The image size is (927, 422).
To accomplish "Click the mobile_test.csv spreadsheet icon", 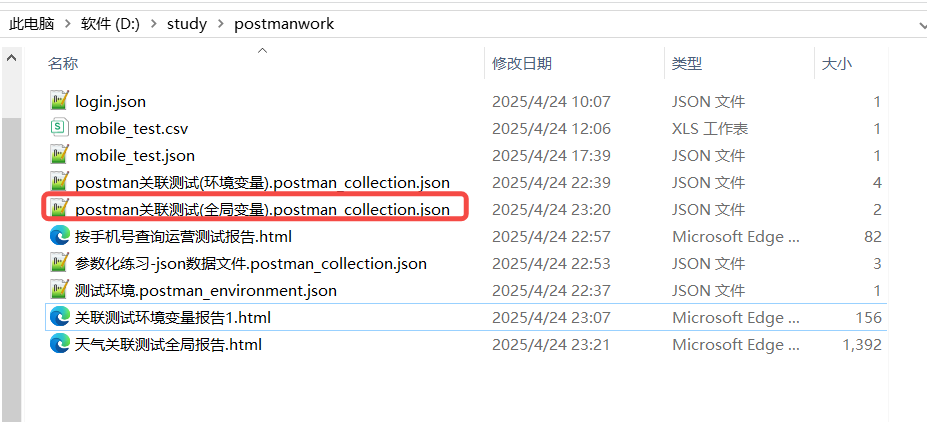I will click(x=59, y=128).
